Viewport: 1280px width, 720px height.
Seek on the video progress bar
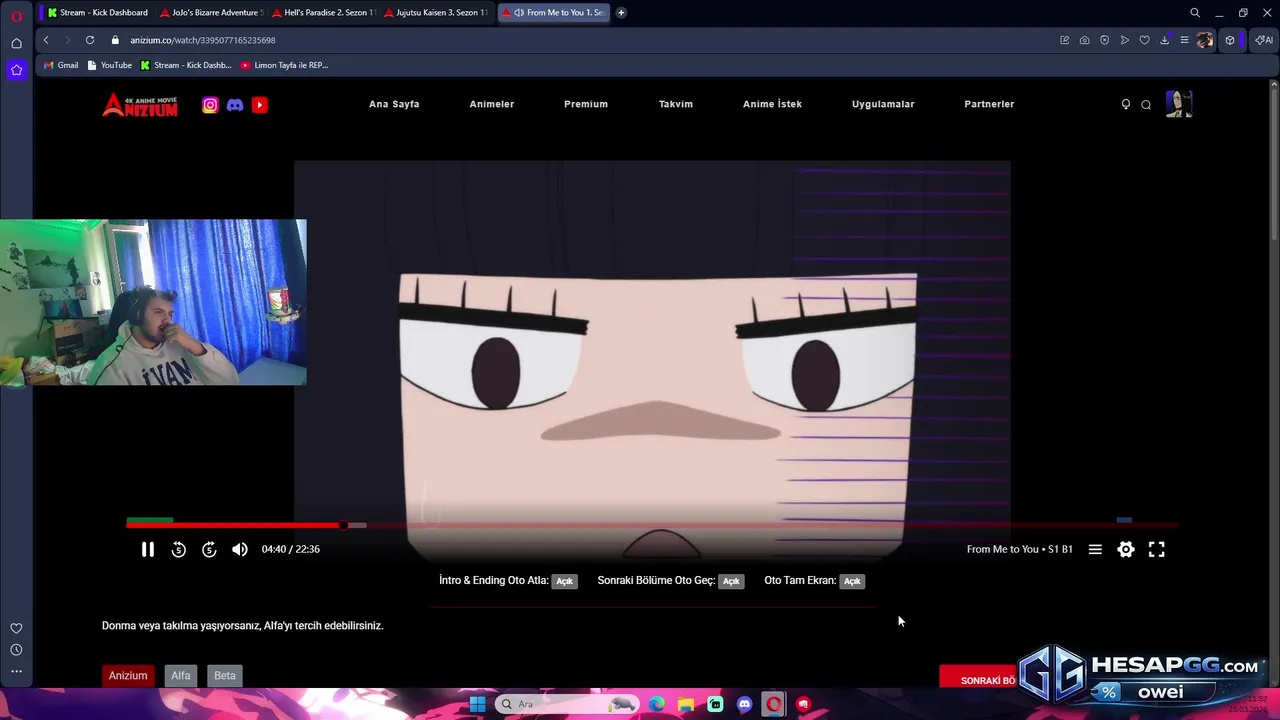click(650, 525)
